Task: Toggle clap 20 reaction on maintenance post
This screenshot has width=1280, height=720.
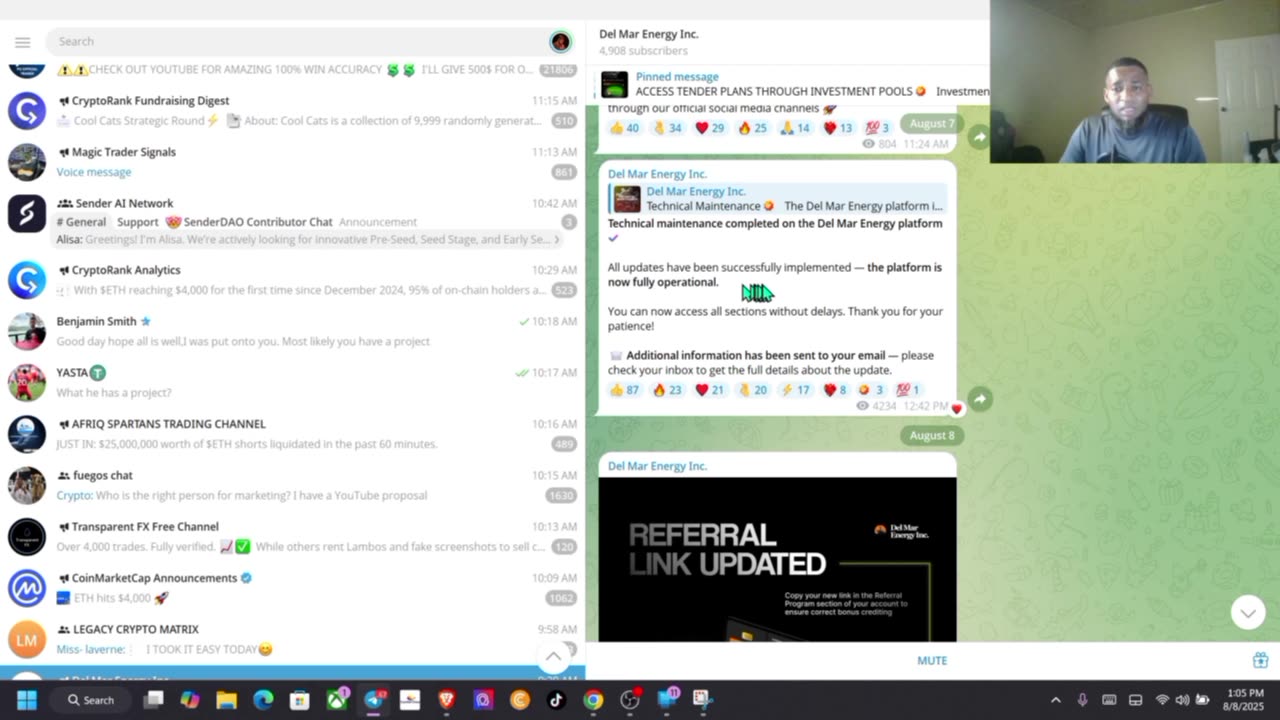Action: coord(752,390)
